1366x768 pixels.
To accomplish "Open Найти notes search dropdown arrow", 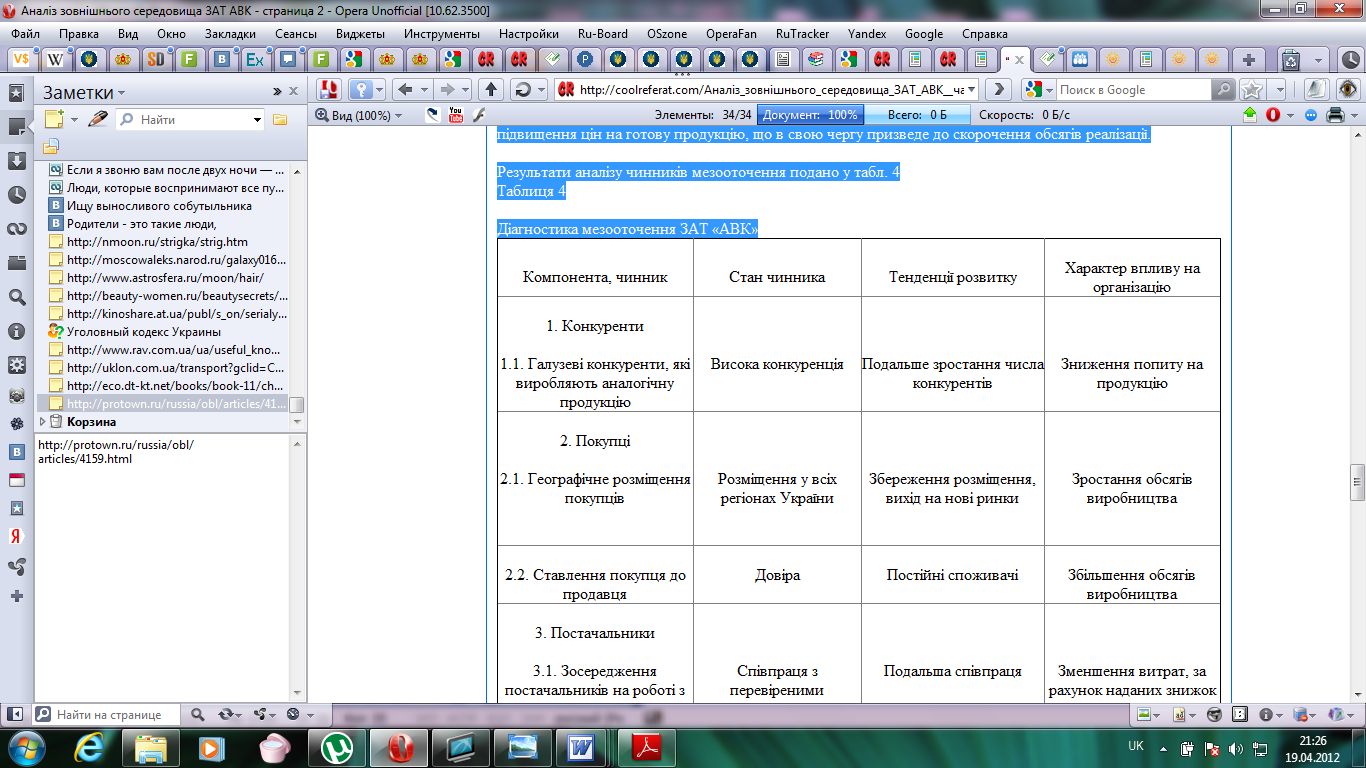I will tap(257, 120).
